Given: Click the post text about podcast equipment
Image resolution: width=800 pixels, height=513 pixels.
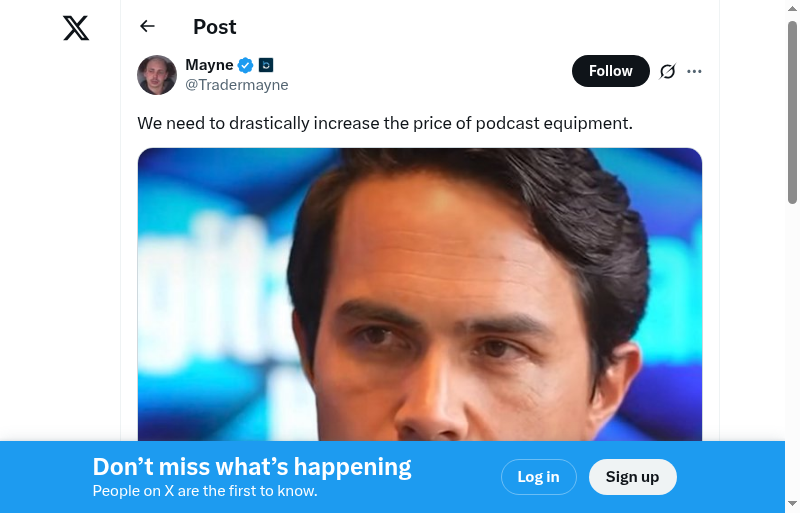Looking at the screenshot, I should [385, 124].
